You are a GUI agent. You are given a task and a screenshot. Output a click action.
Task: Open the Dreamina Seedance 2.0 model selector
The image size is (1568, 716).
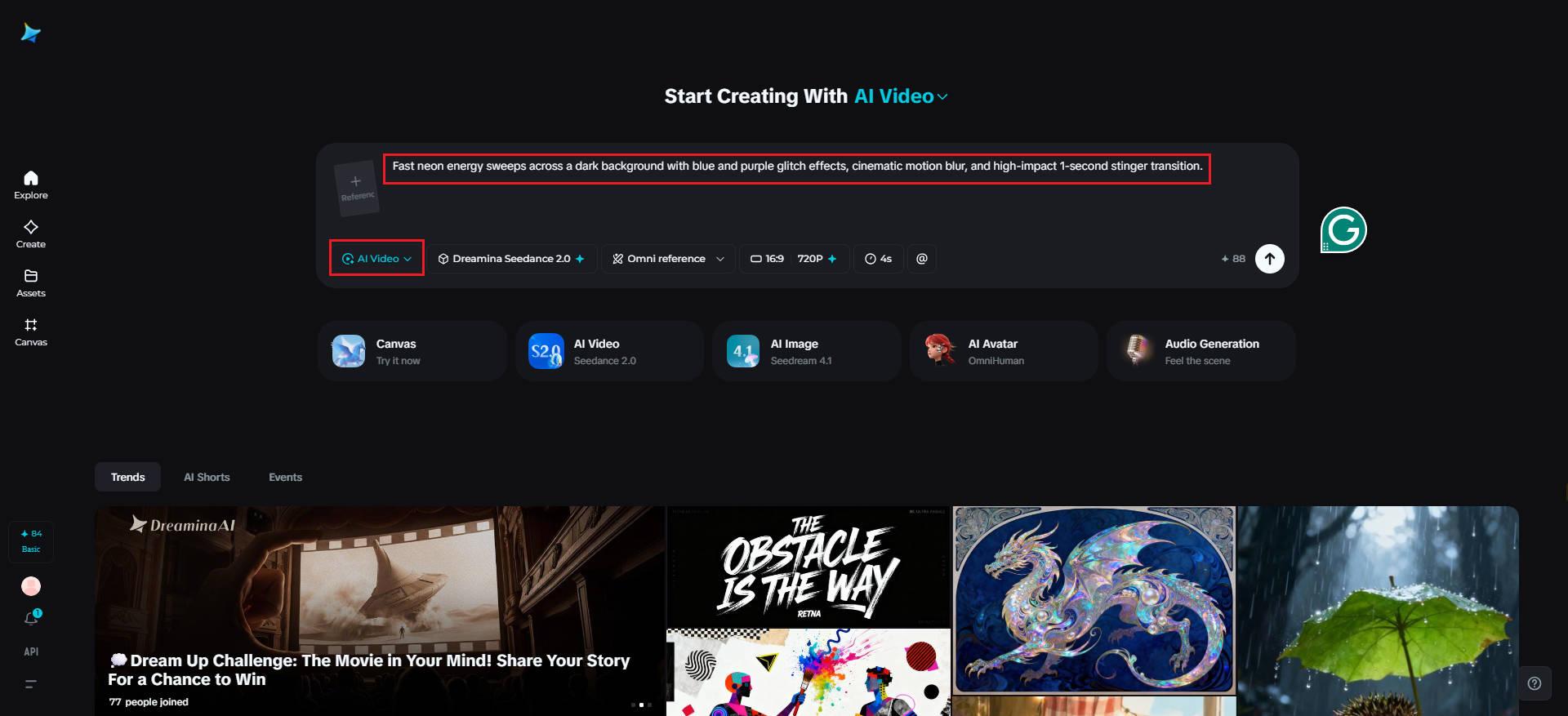pyautogui.click(x=512, y=259)
